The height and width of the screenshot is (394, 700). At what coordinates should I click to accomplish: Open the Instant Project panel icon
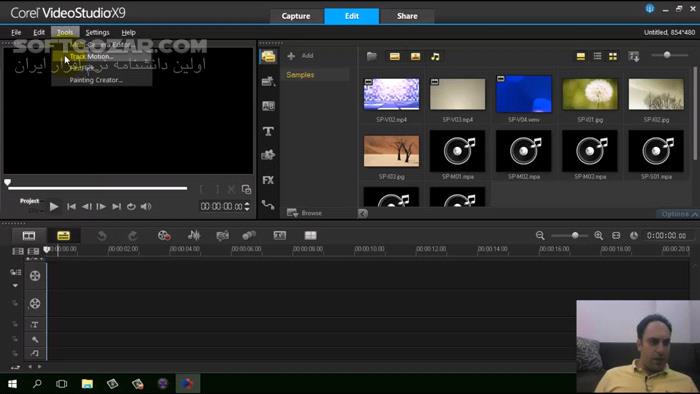[268, 81]
